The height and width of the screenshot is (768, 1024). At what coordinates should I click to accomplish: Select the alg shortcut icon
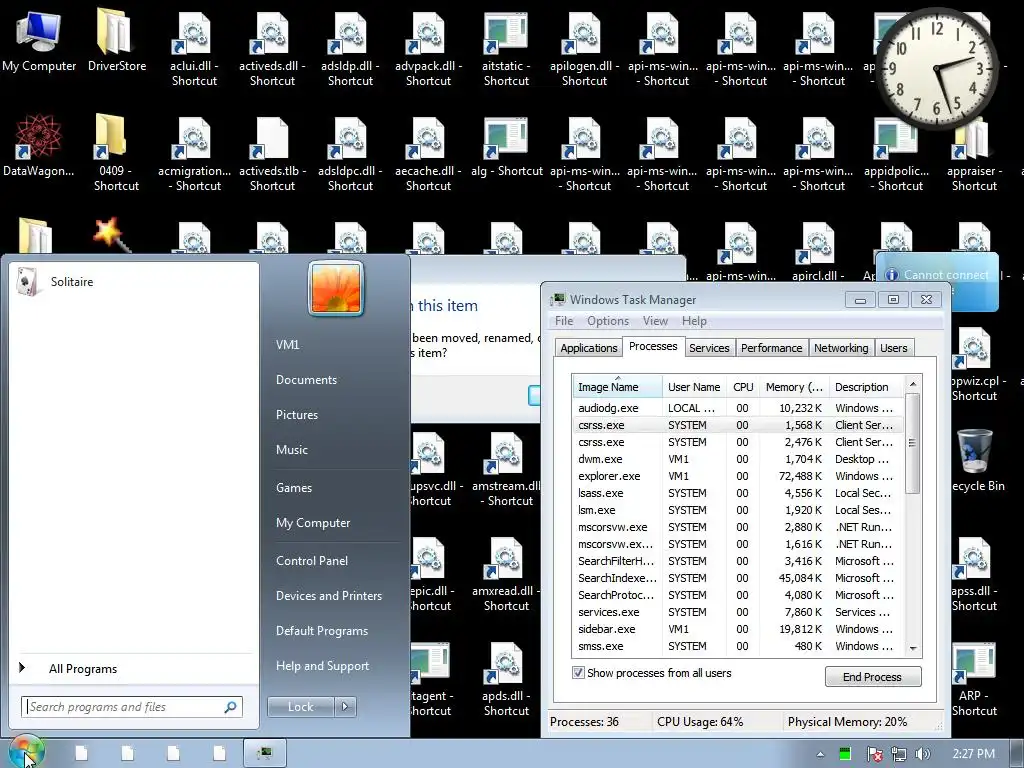tap(506, 147)
